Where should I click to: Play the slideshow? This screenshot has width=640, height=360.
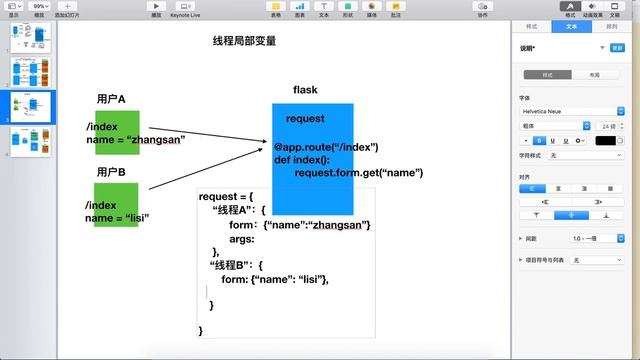pyautogui.click(x=156, y=6)
